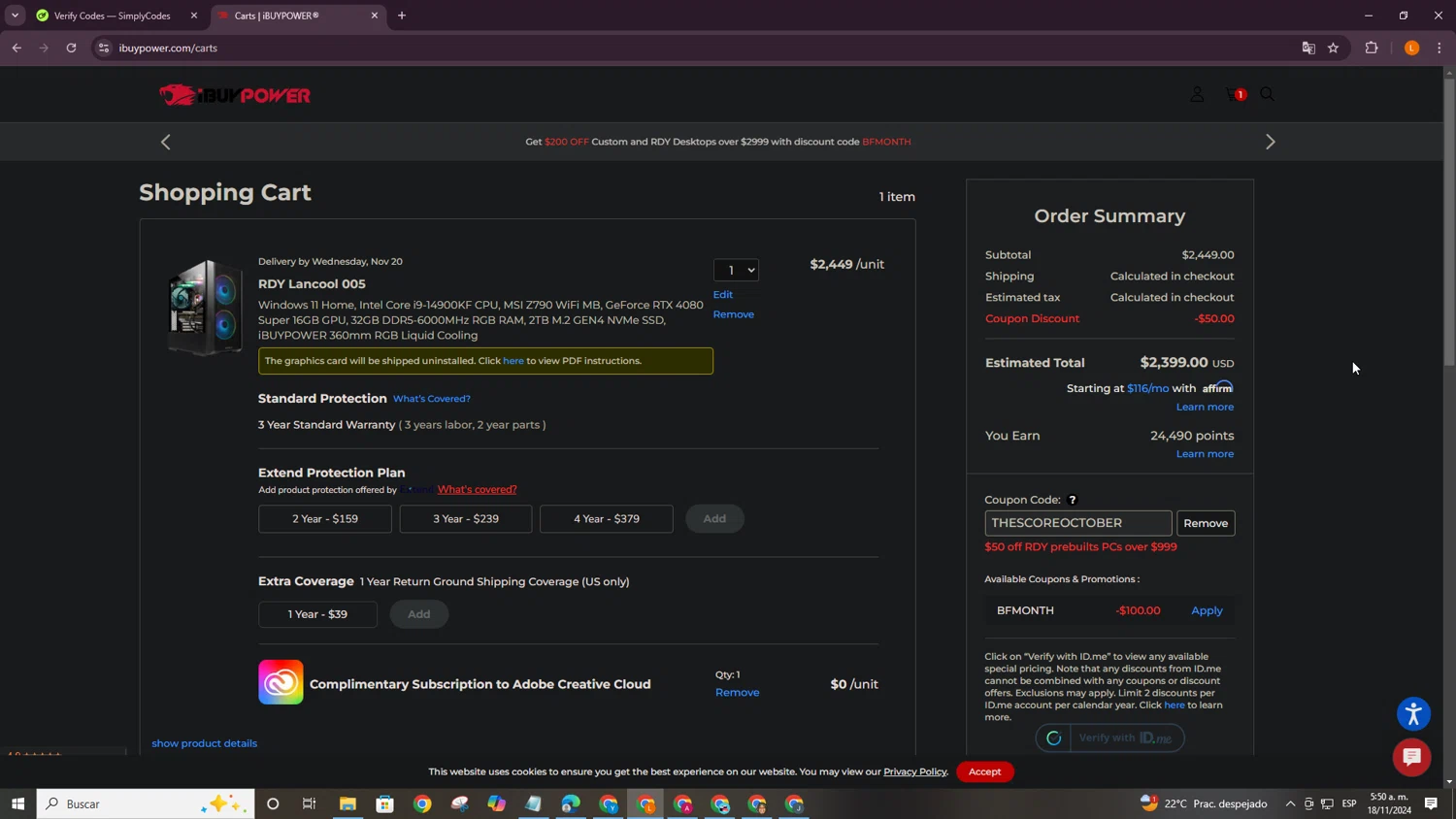Accept the cookies notice
1456x819 pixels.
click(x=984, y=771)
